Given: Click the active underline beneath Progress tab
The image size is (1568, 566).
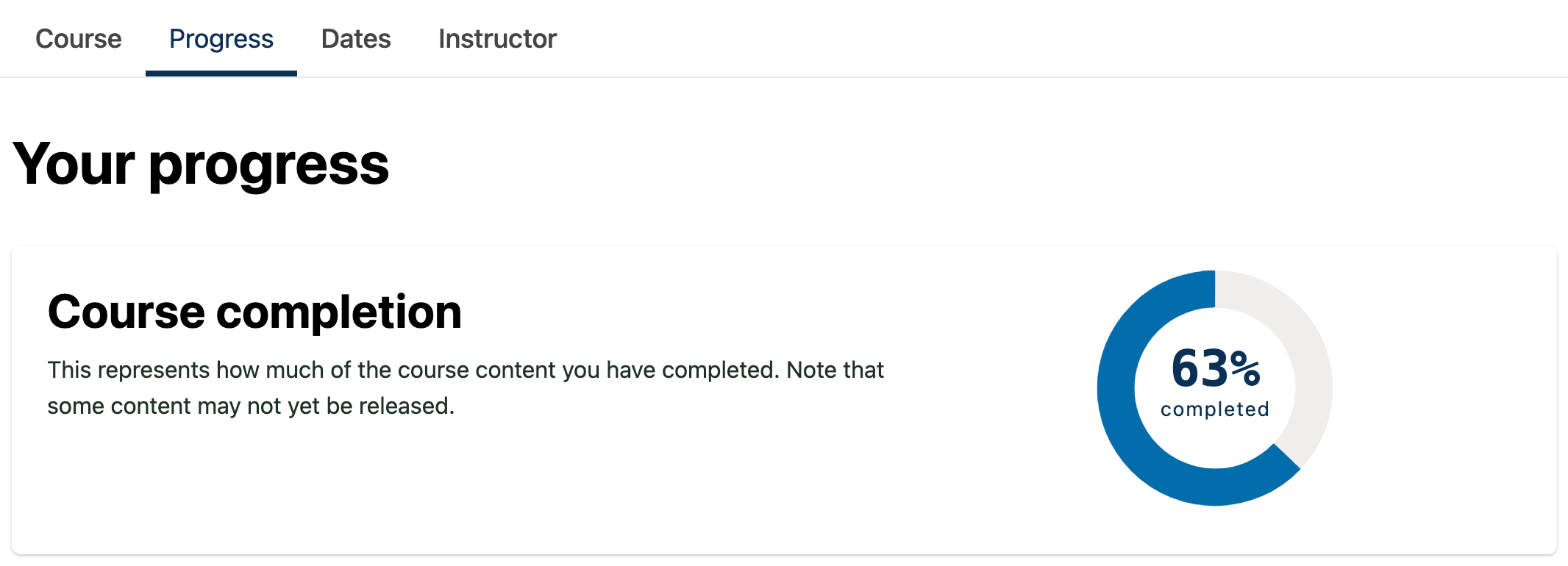Looking at the screenshot, I should pos(221,73).
